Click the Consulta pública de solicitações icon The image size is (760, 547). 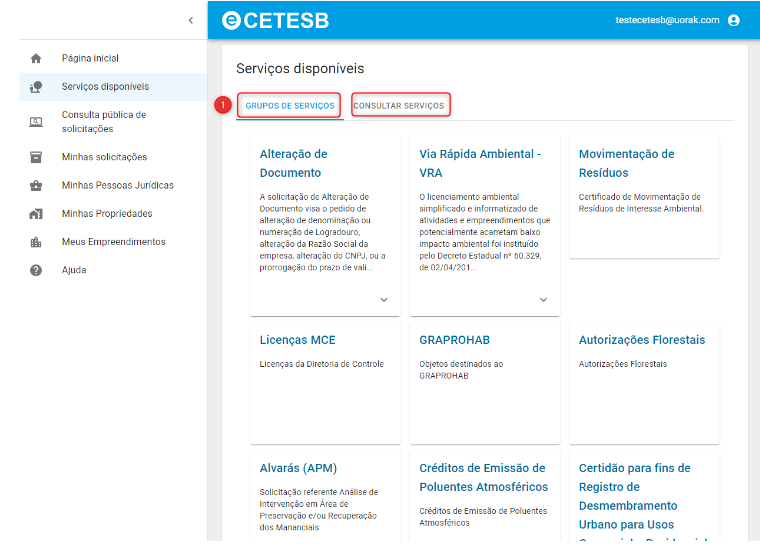tap(36, 122)
